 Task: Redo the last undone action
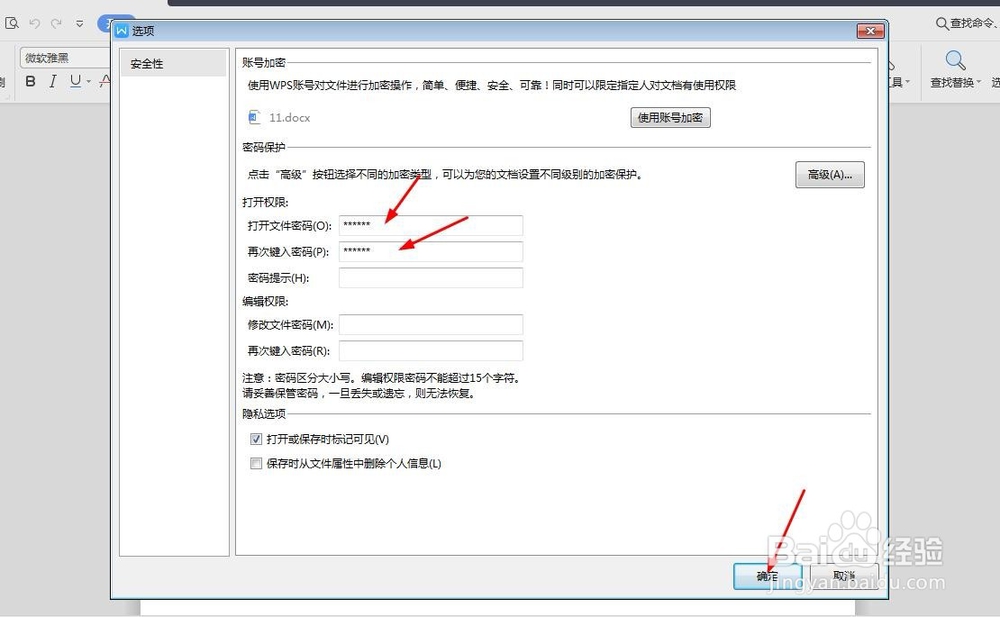pyautogui.click(x=57, y=22)
